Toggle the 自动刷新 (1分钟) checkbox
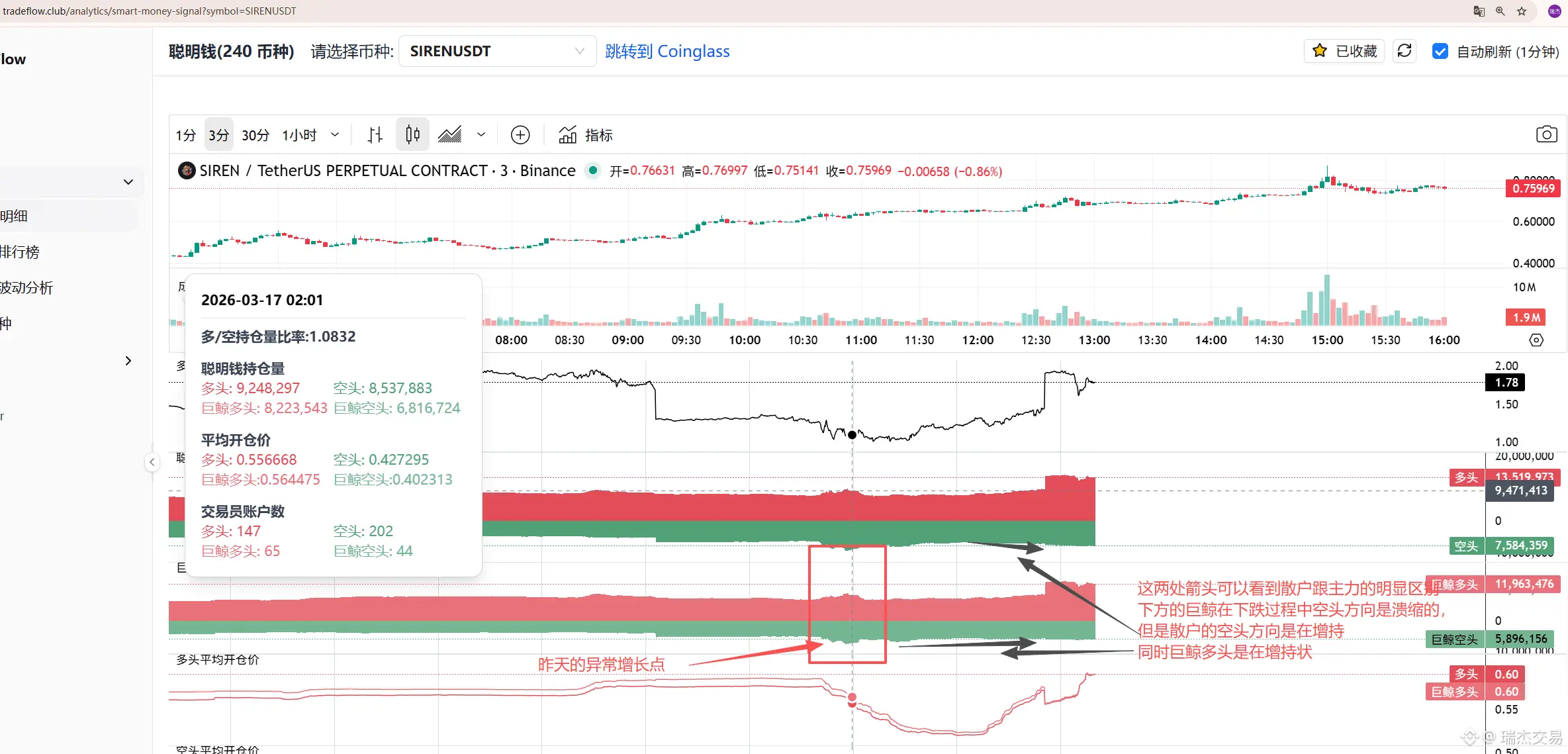This screenshot has width=1568, height=754. point(1440,51)
